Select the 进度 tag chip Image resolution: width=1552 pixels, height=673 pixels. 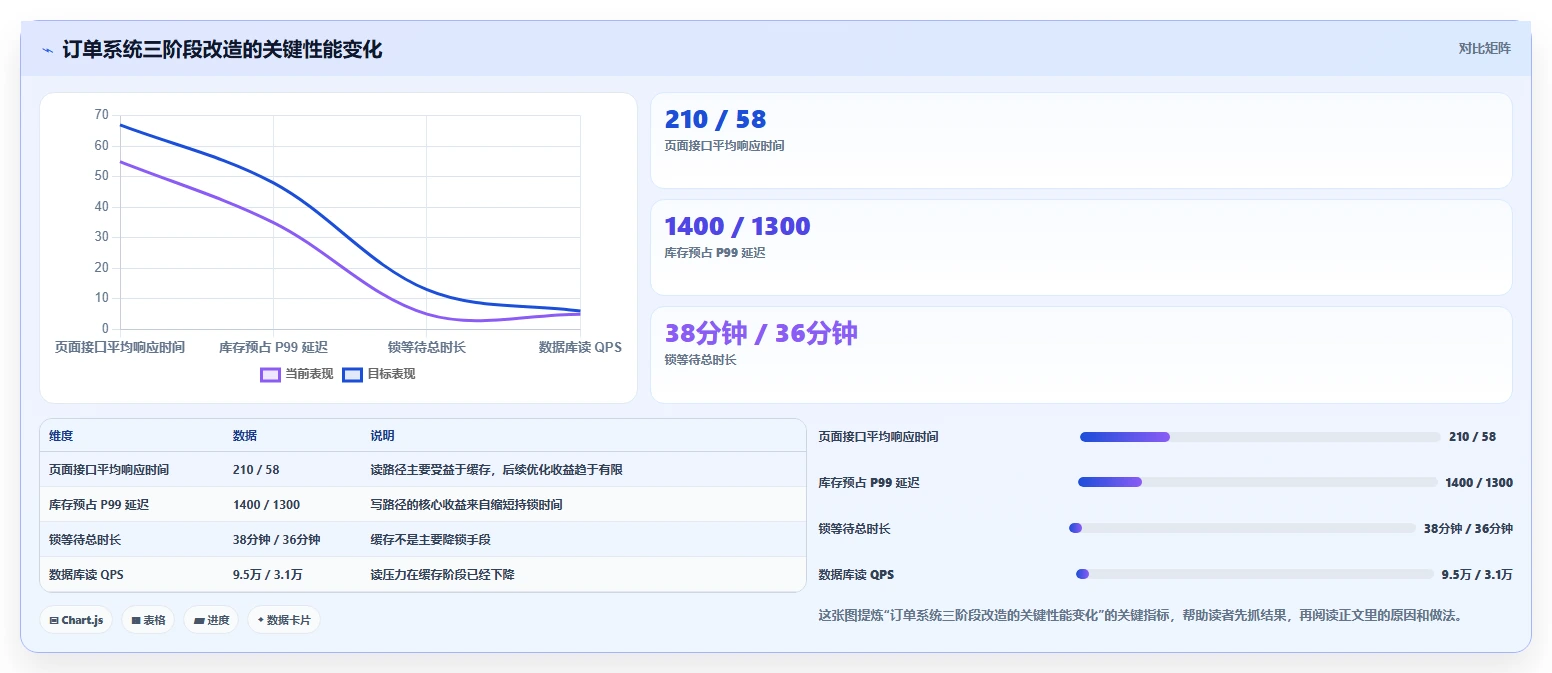211,620
